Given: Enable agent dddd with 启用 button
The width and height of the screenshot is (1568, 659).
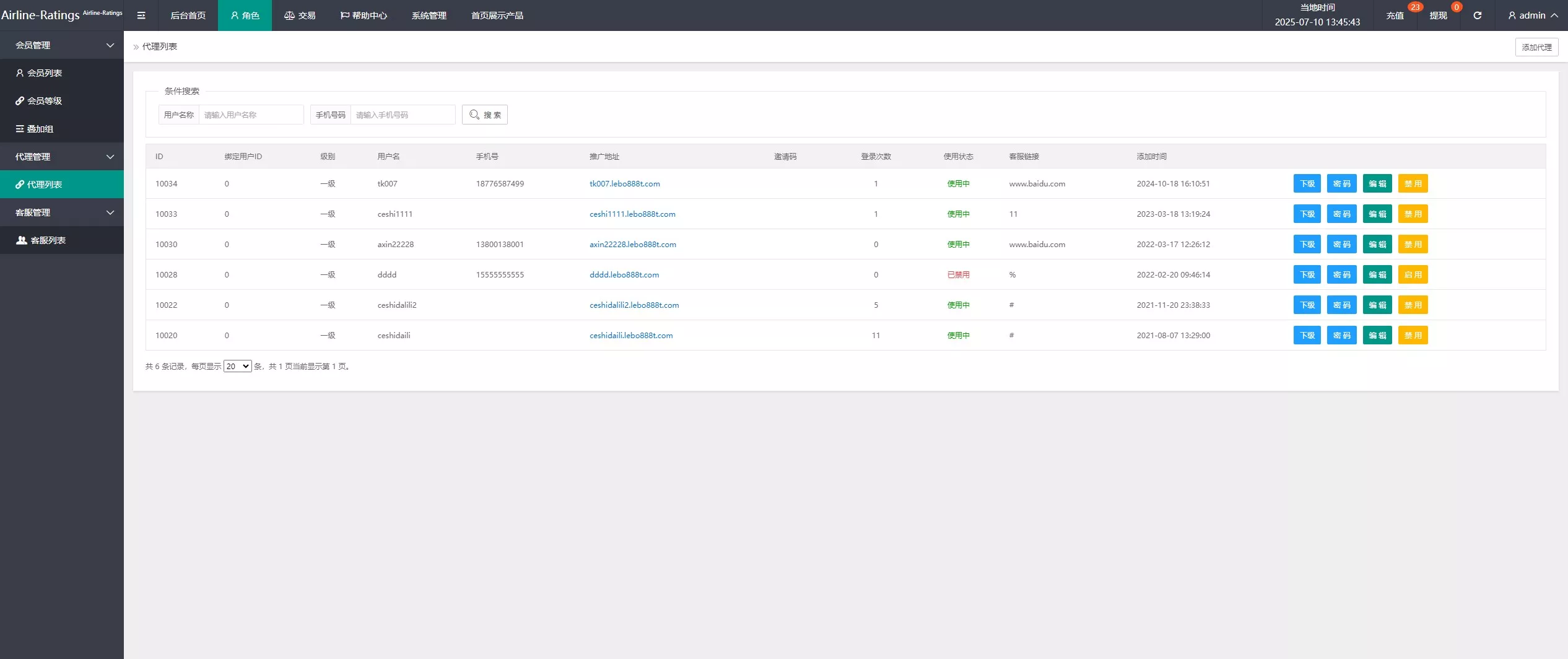Looking at the screenshot, I should (1413, 275).
